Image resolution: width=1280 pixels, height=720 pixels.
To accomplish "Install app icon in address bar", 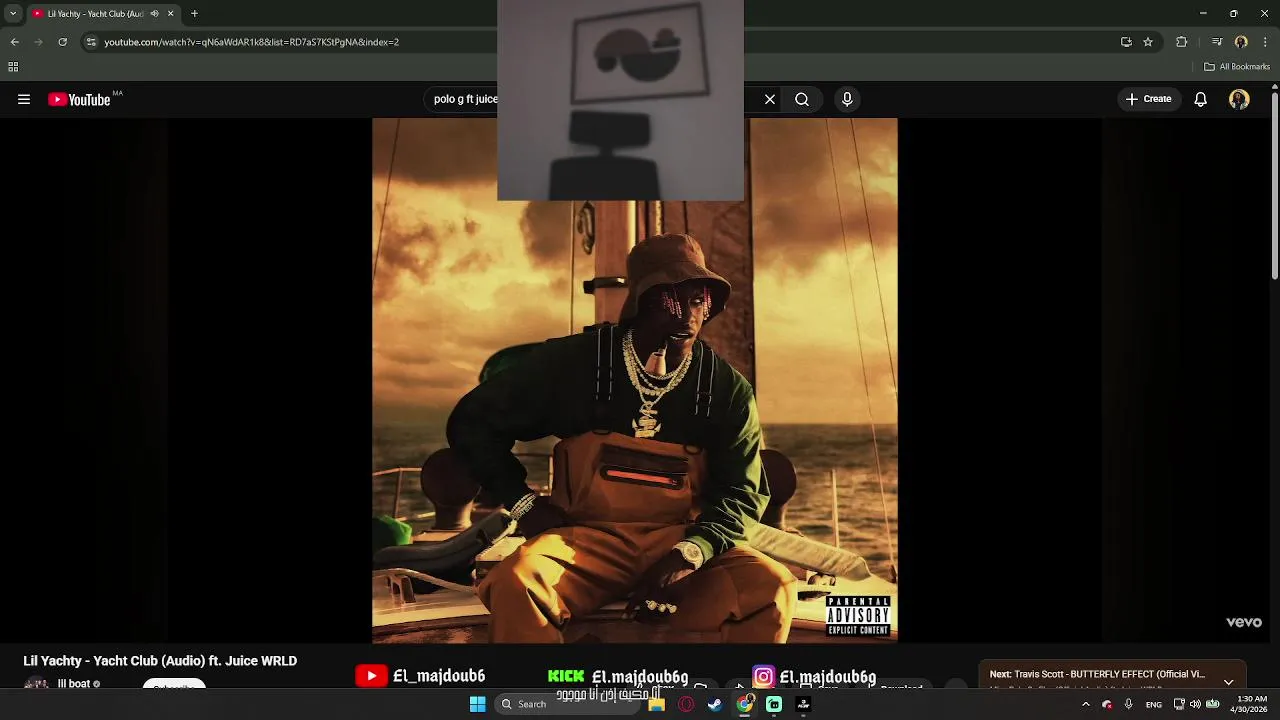I will [x=1126, y=42].
